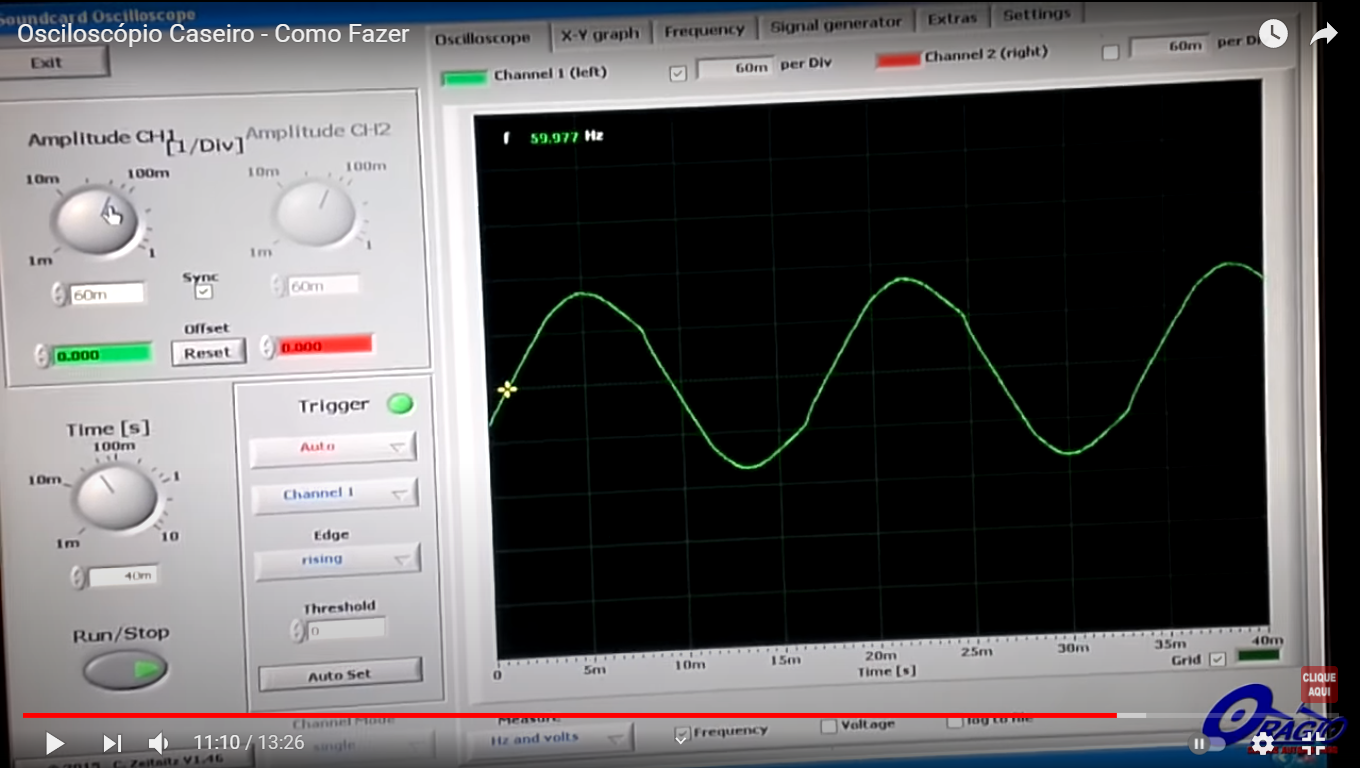
Task: Click the offset Reset button
Action: click(x=208, y=352)
